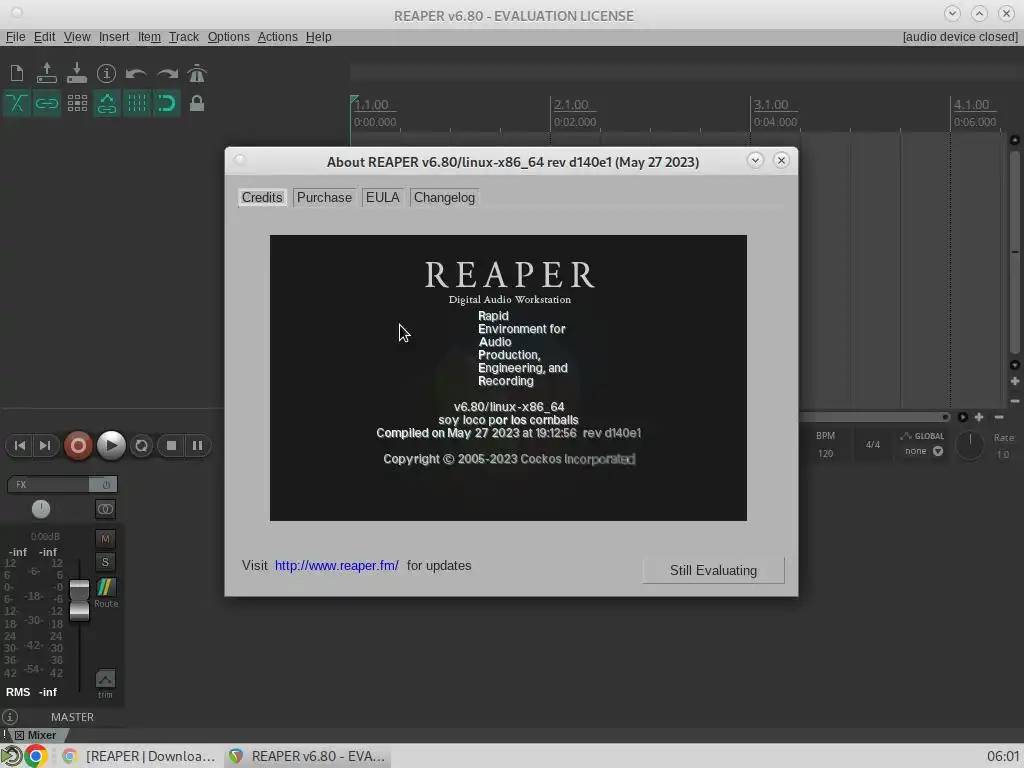Open the Track menu
This screenshot has height=768, width=1024.
[x=184, y=37]
